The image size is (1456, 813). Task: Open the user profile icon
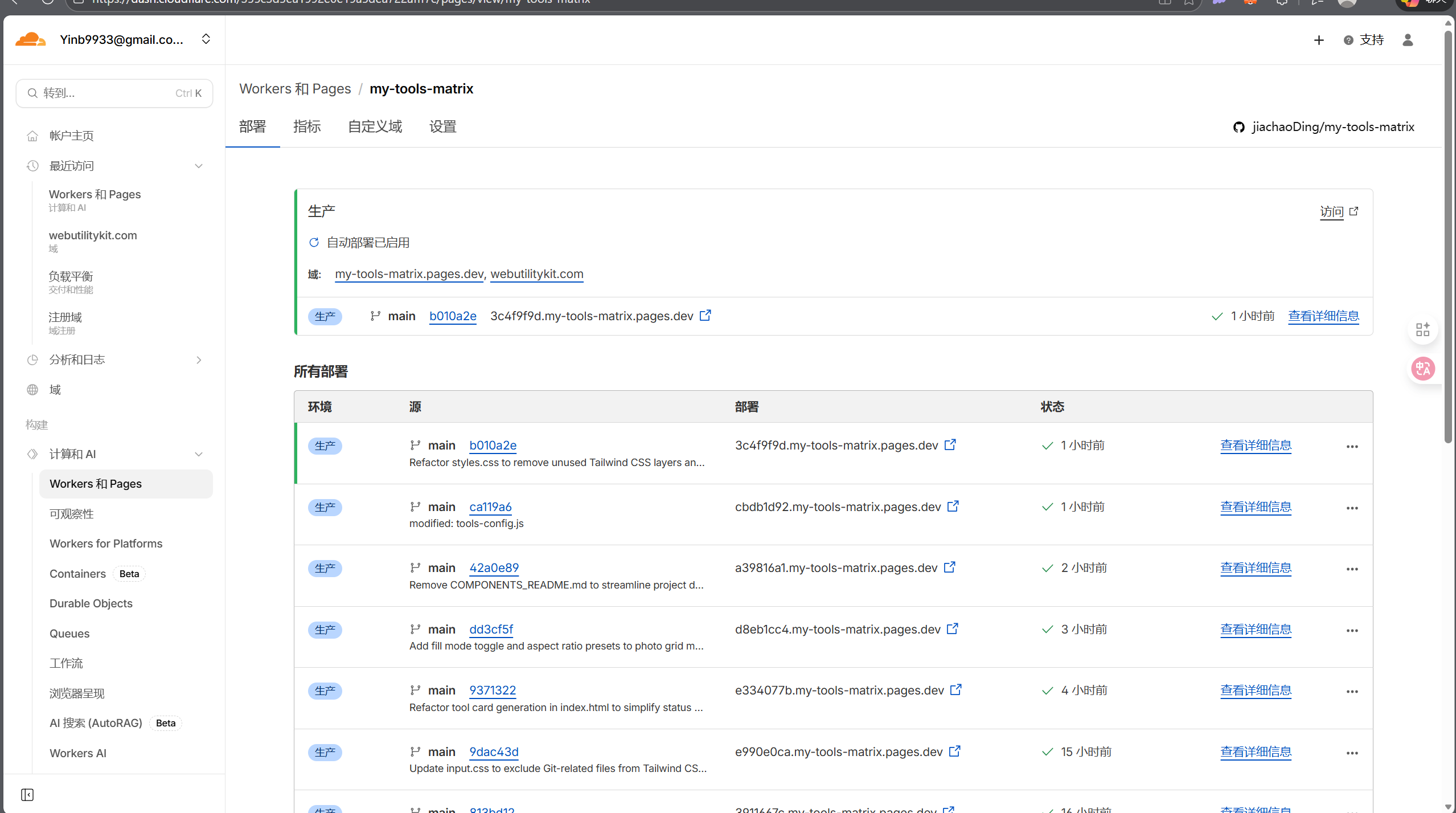(x=1408, y=40)
